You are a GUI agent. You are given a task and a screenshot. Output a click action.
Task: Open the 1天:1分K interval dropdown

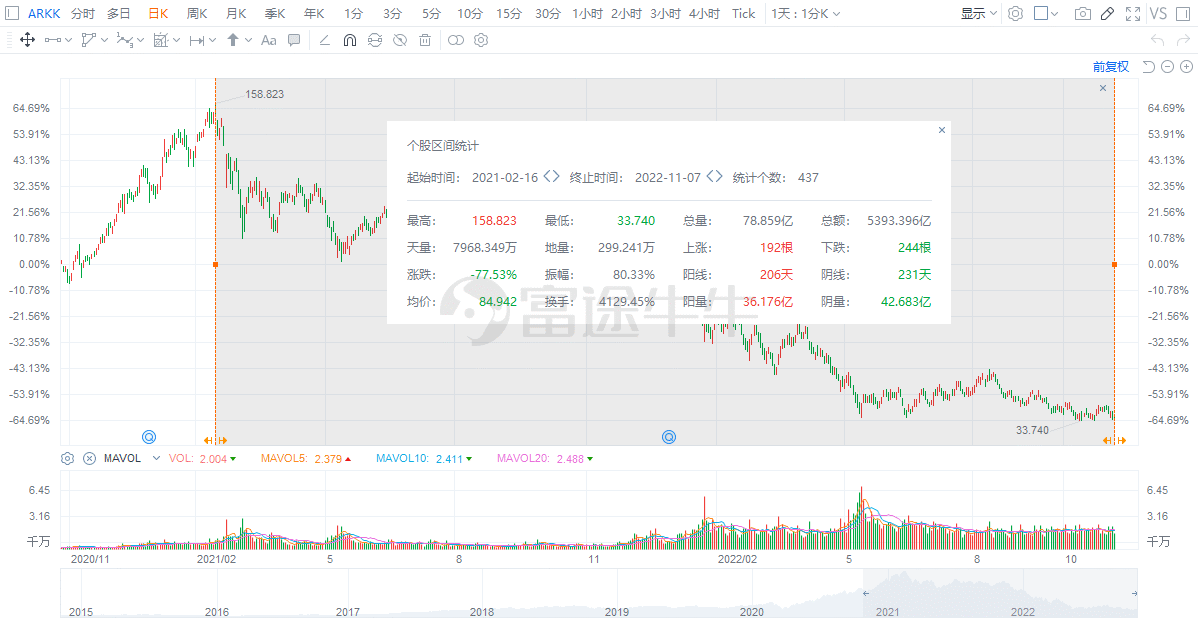coord(805,14)
